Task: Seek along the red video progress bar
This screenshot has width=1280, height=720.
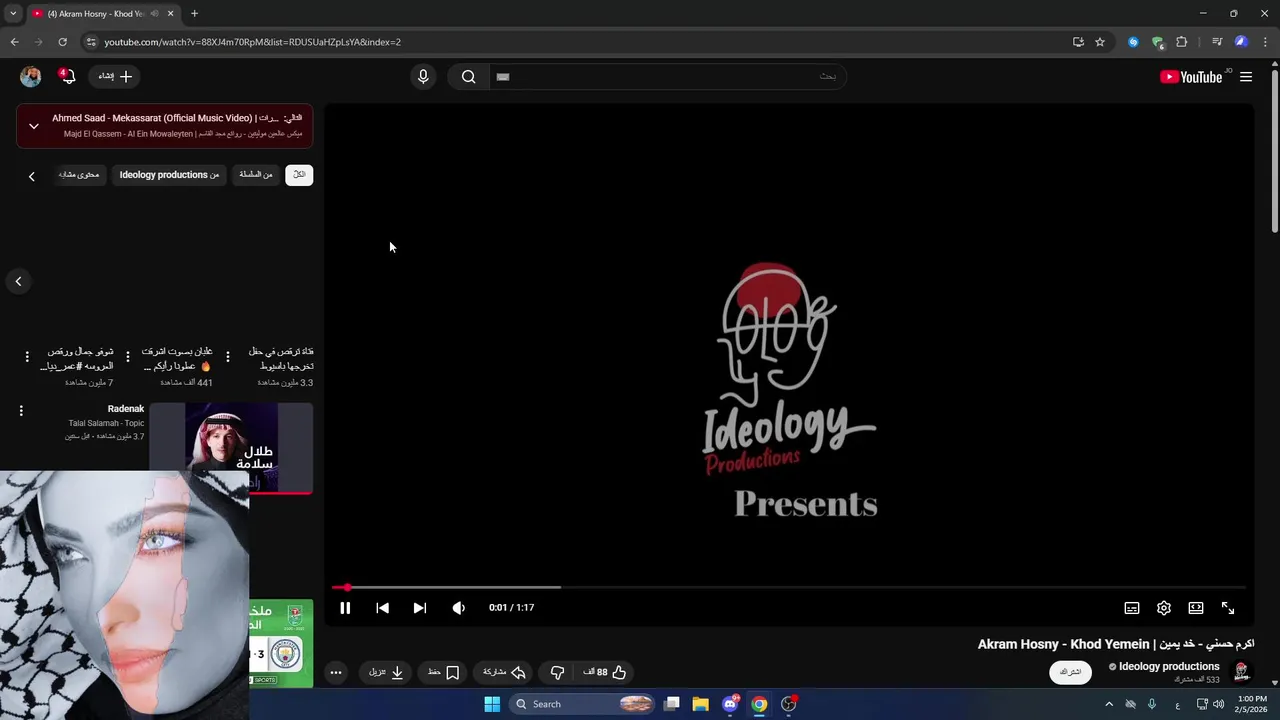Action: [788, 587]
